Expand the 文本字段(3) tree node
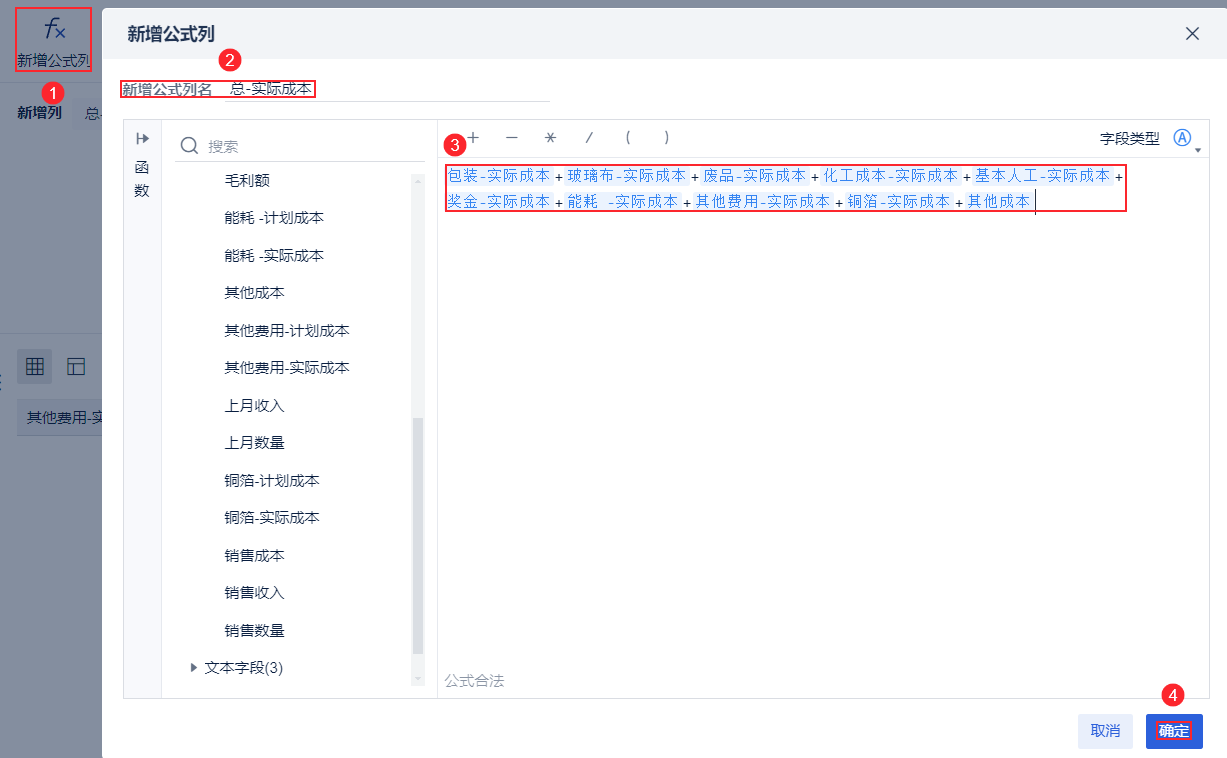The image size is (1227, 758). 194,667
